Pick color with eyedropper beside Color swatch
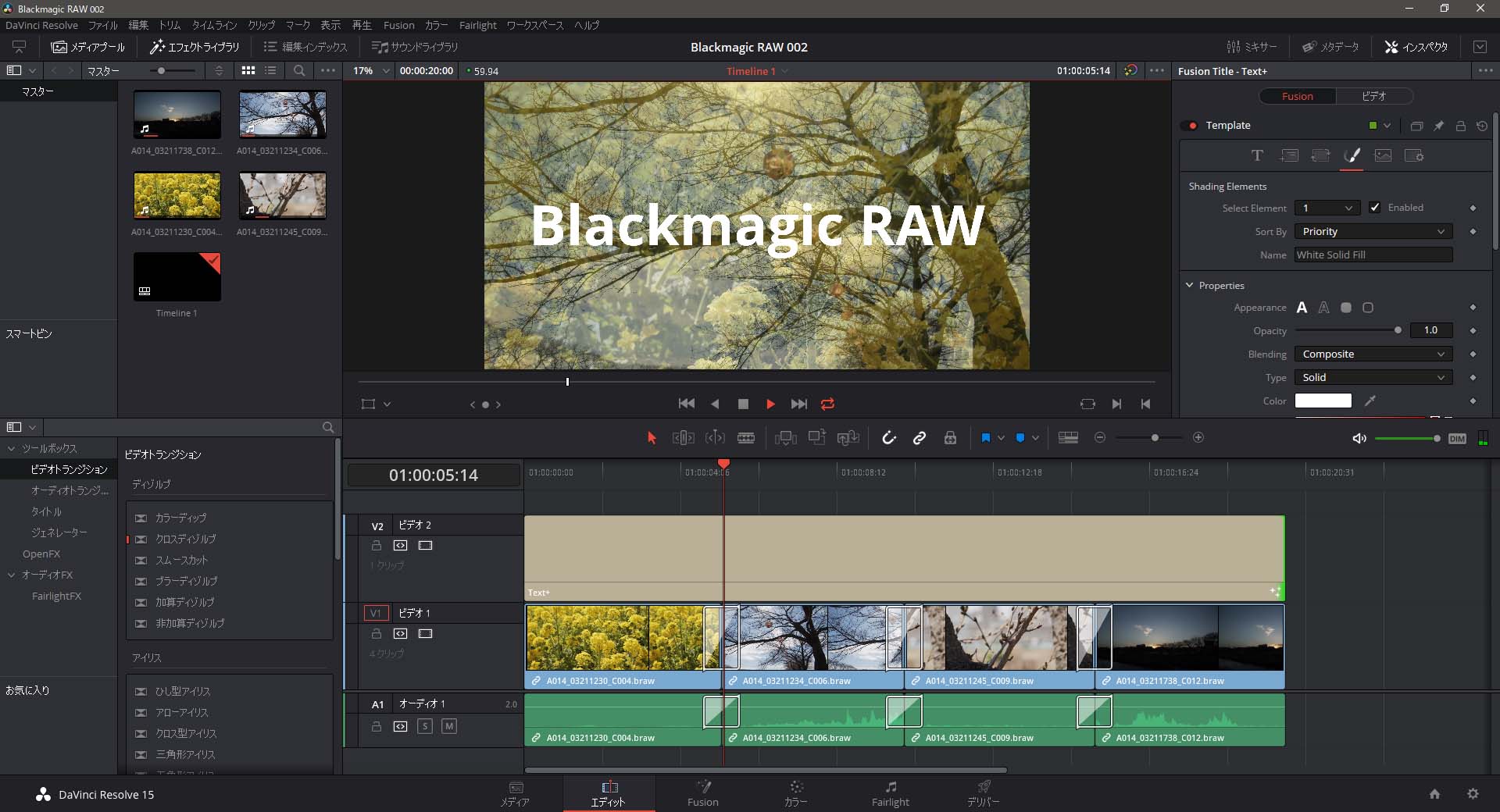 point(1370,401)
